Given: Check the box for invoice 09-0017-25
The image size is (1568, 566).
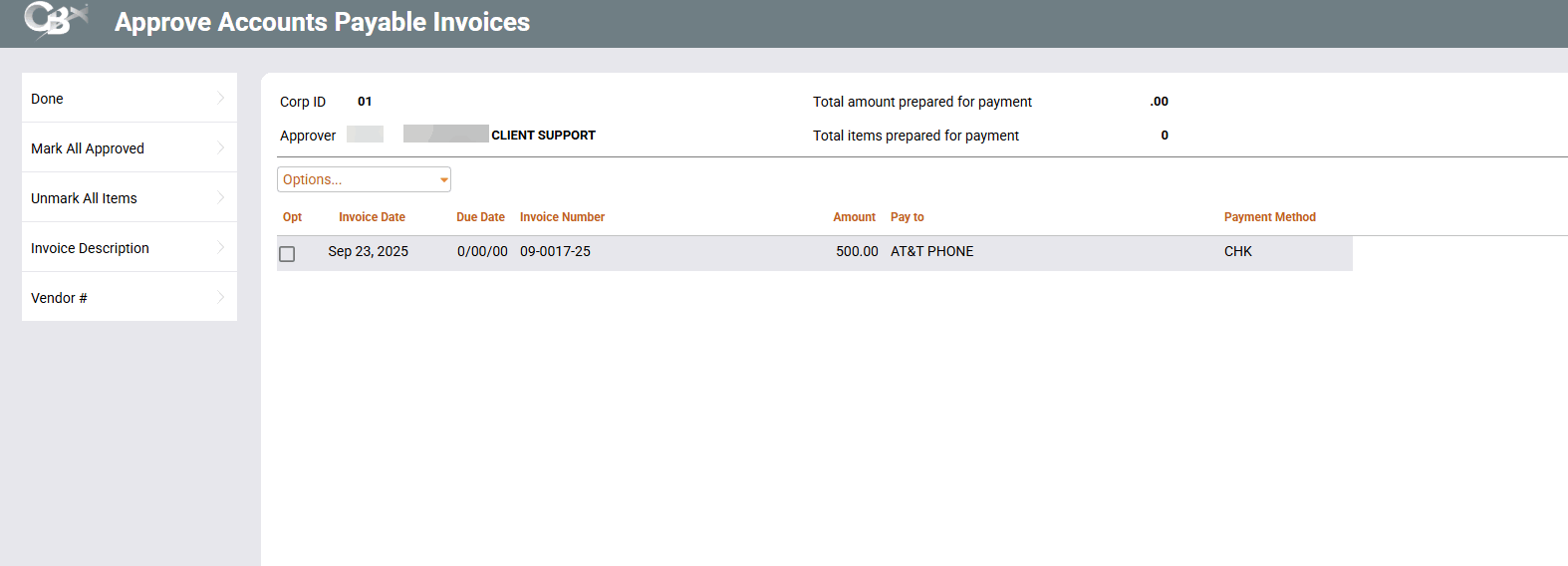Looking at the screenshot, I should 287,253.
